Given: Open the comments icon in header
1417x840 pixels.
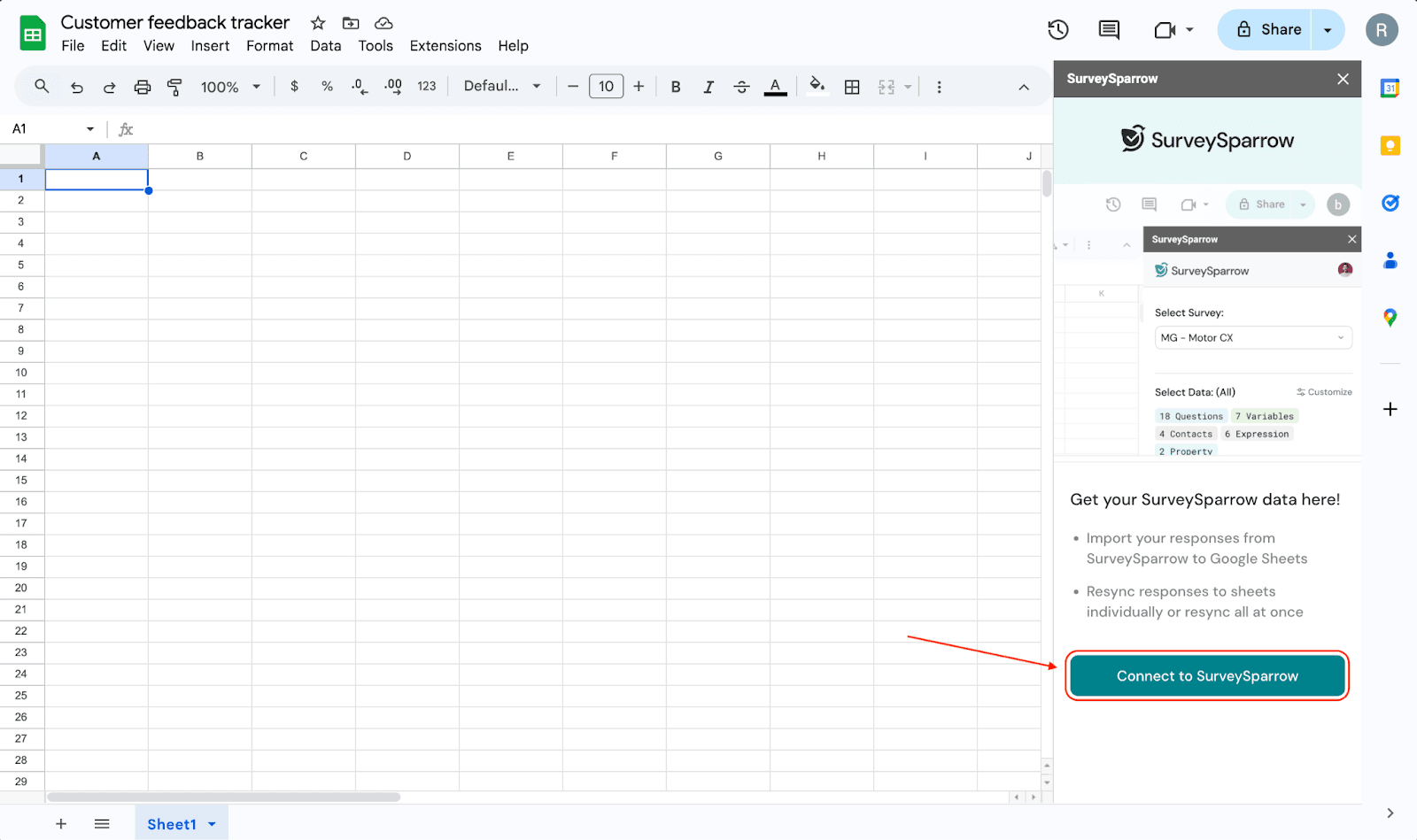Looking at the screenshot, I should coord(1109,30).
